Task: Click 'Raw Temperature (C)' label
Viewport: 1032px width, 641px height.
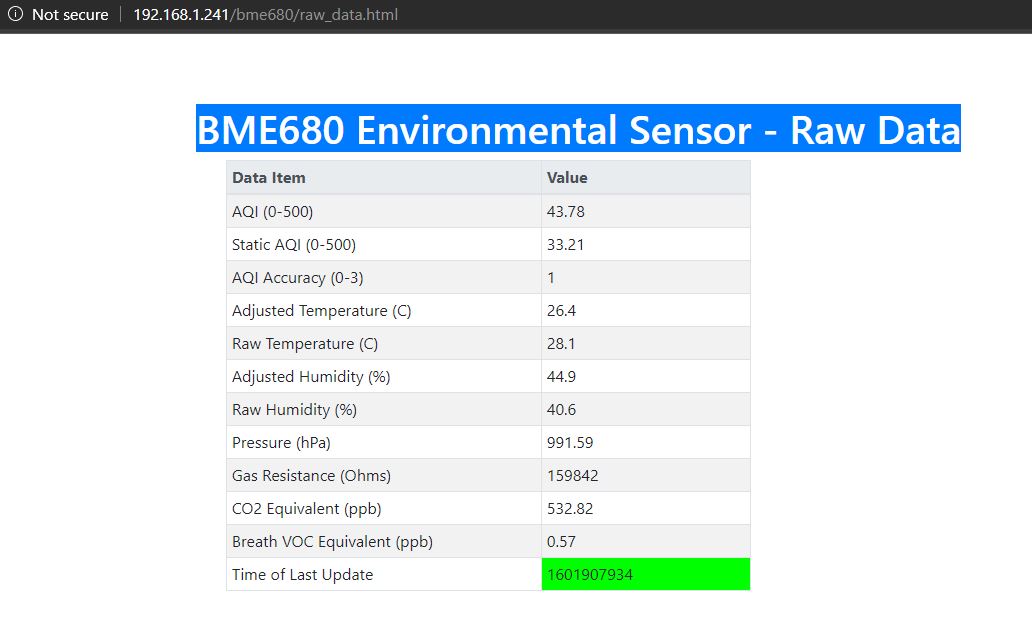Action: [305, 344]
